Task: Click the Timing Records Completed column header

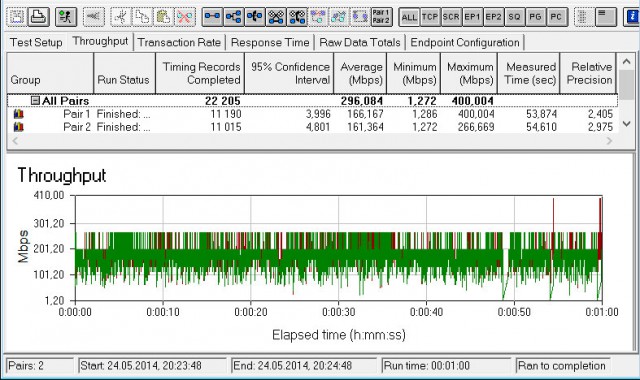Action: 200,73
